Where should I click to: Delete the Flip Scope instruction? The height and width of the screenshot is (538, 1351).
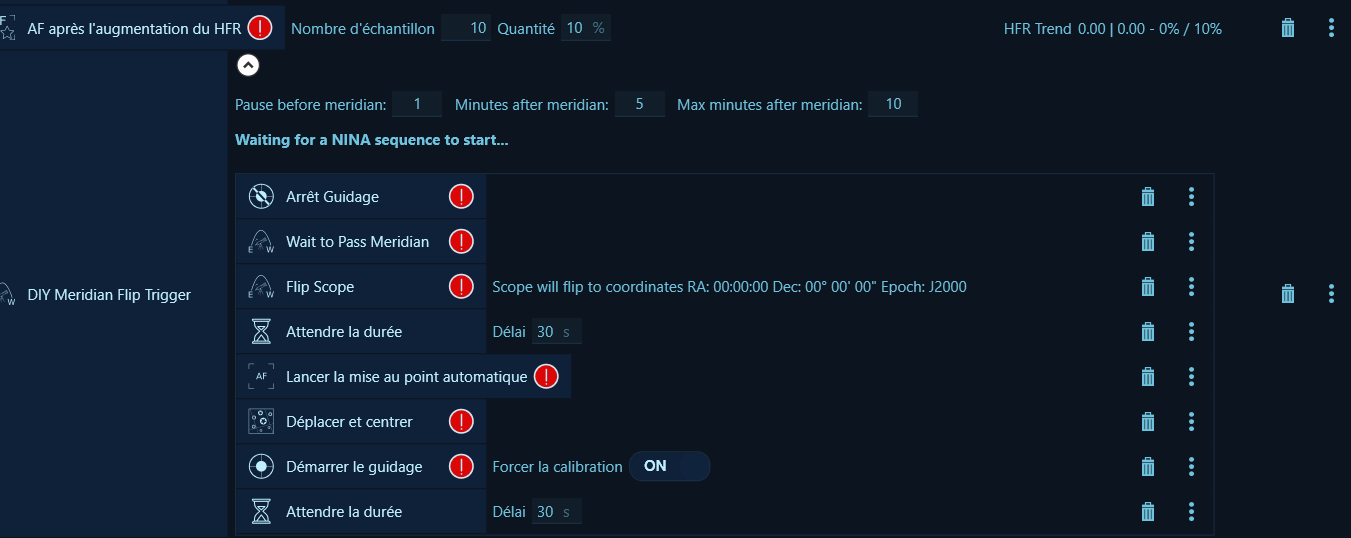(1148, 287)
